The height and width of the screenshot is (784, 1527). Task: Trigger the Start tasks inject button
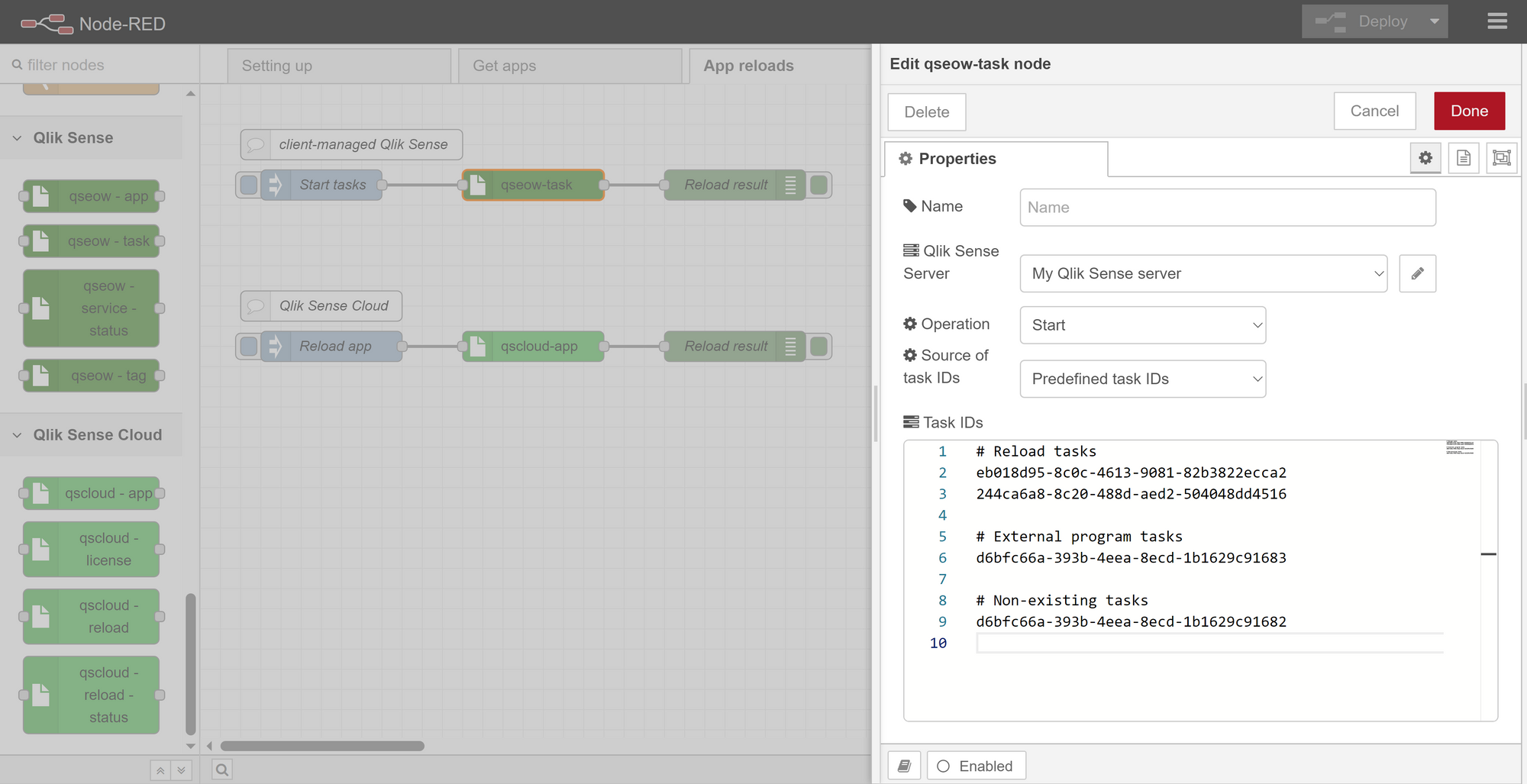click(249, 185)
